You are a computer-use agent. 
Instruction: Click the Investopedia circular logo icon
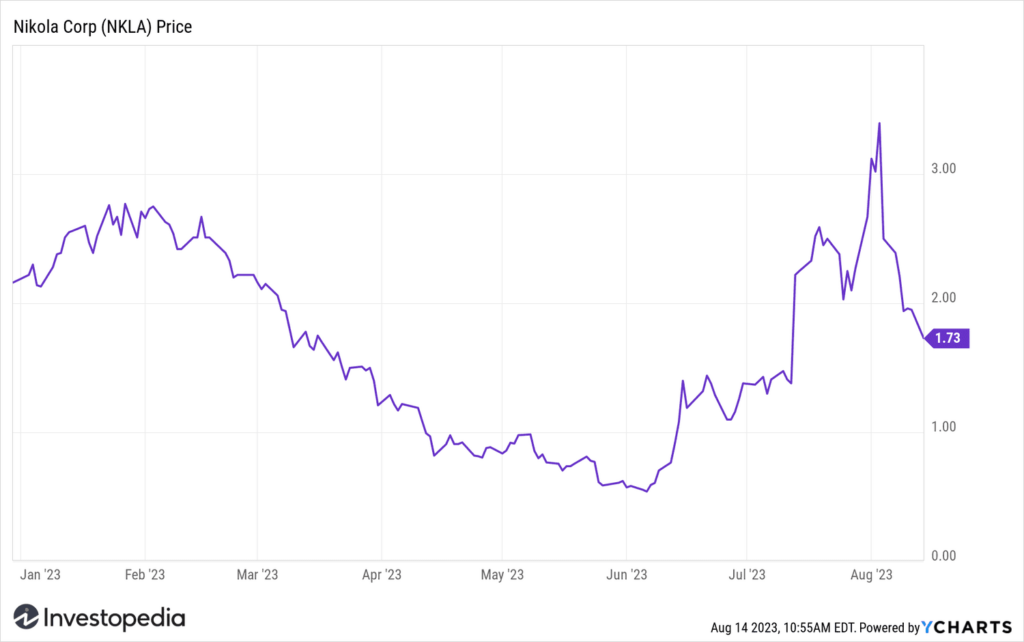coord(26,617)
